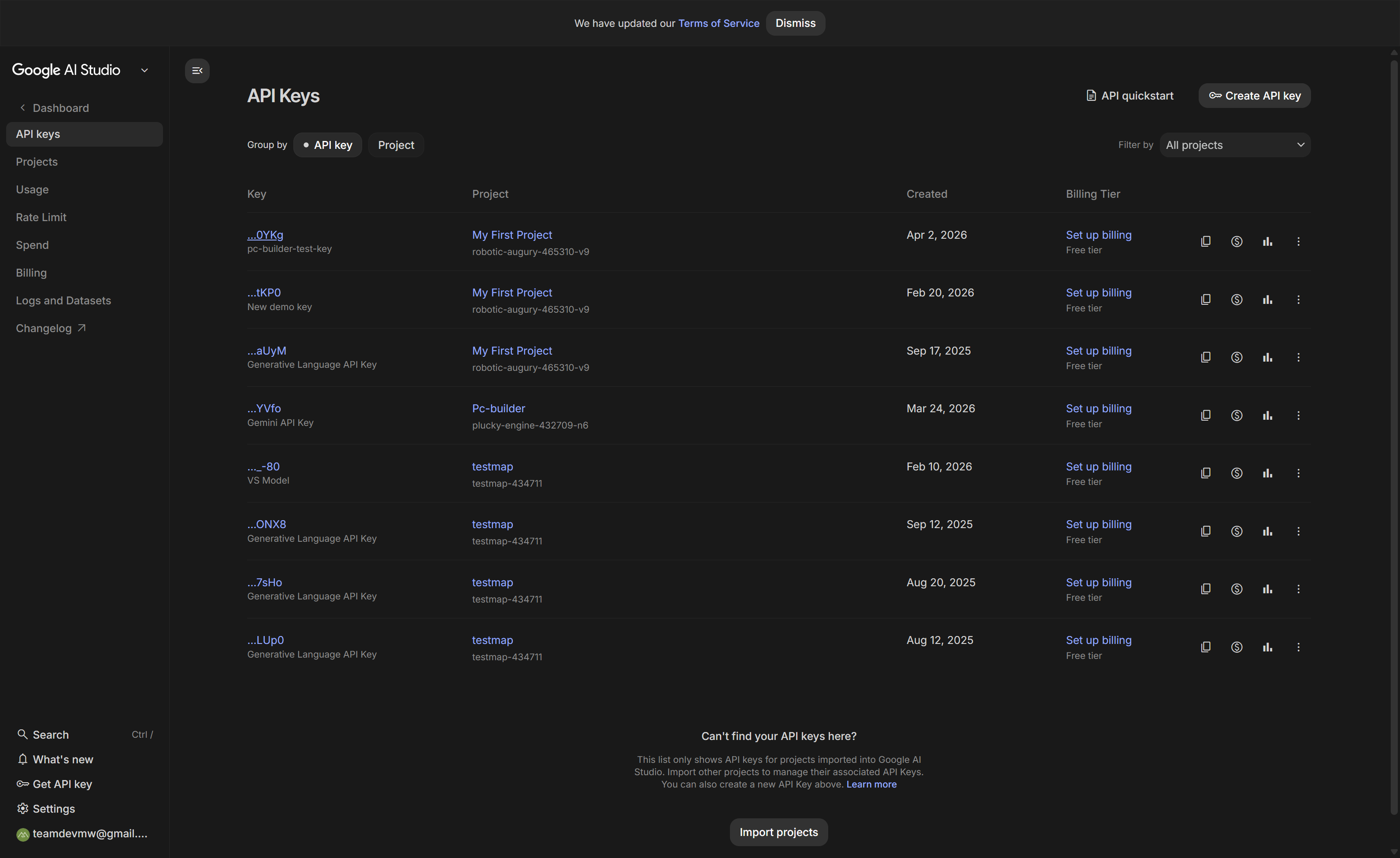Open the API quickstart guide
The width and height of the screenshot is (1400, 858).
click(x=1130, y=96)
